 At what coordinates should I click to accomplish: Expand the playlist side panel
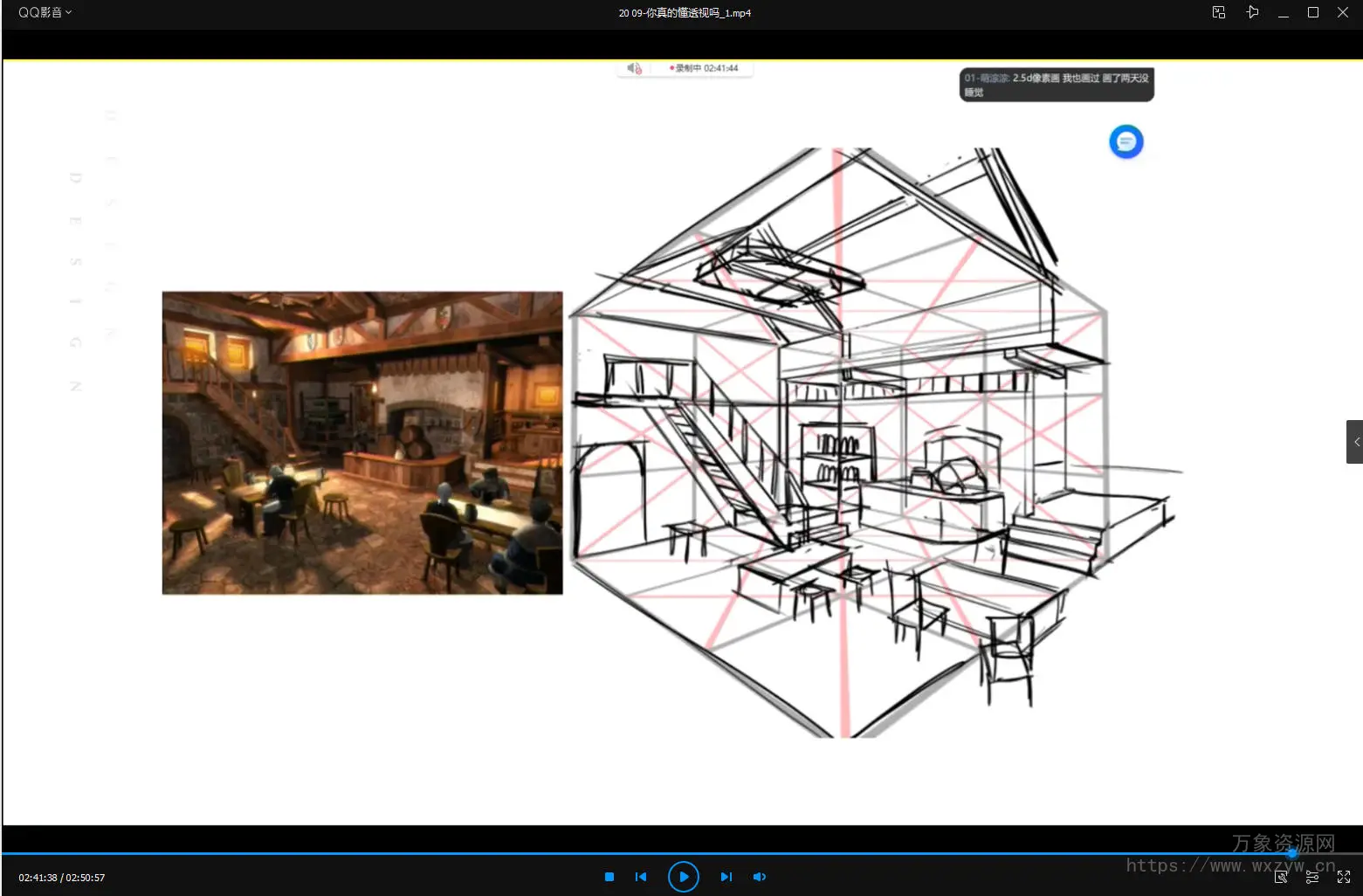pos(1355,442)
